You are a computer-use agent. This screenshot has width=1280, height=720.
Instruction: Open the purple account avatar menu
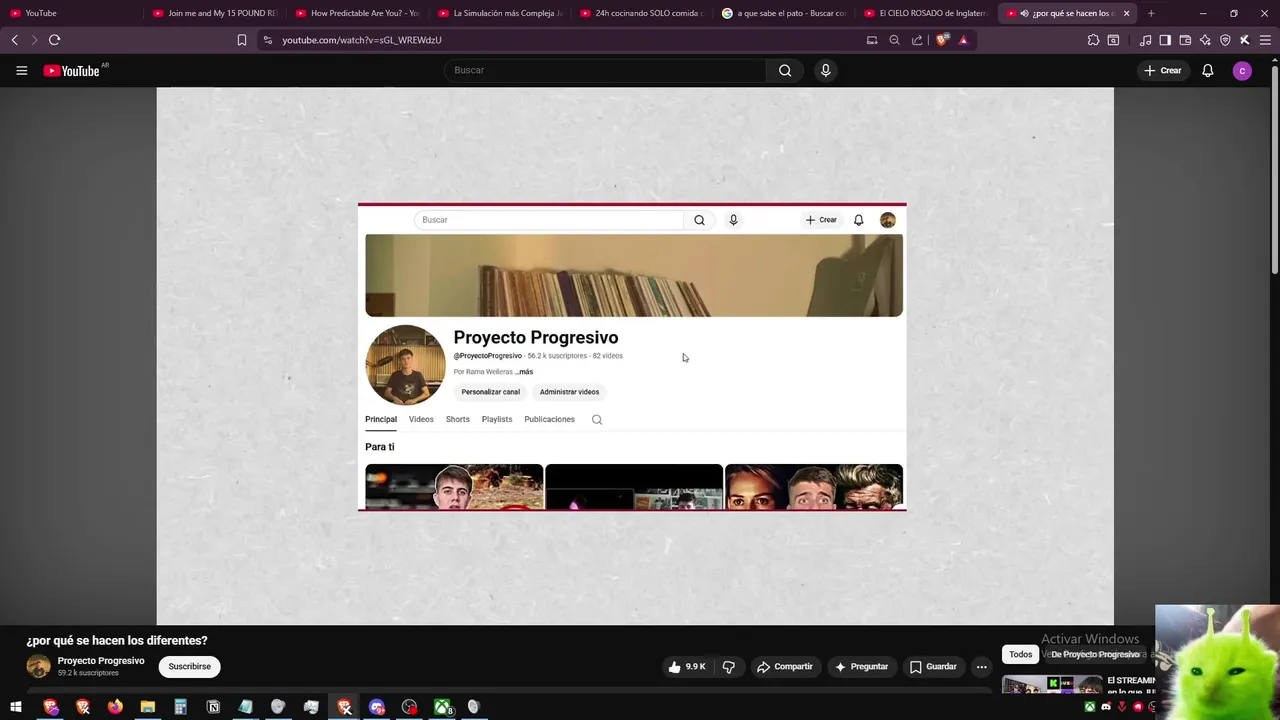1242,71
